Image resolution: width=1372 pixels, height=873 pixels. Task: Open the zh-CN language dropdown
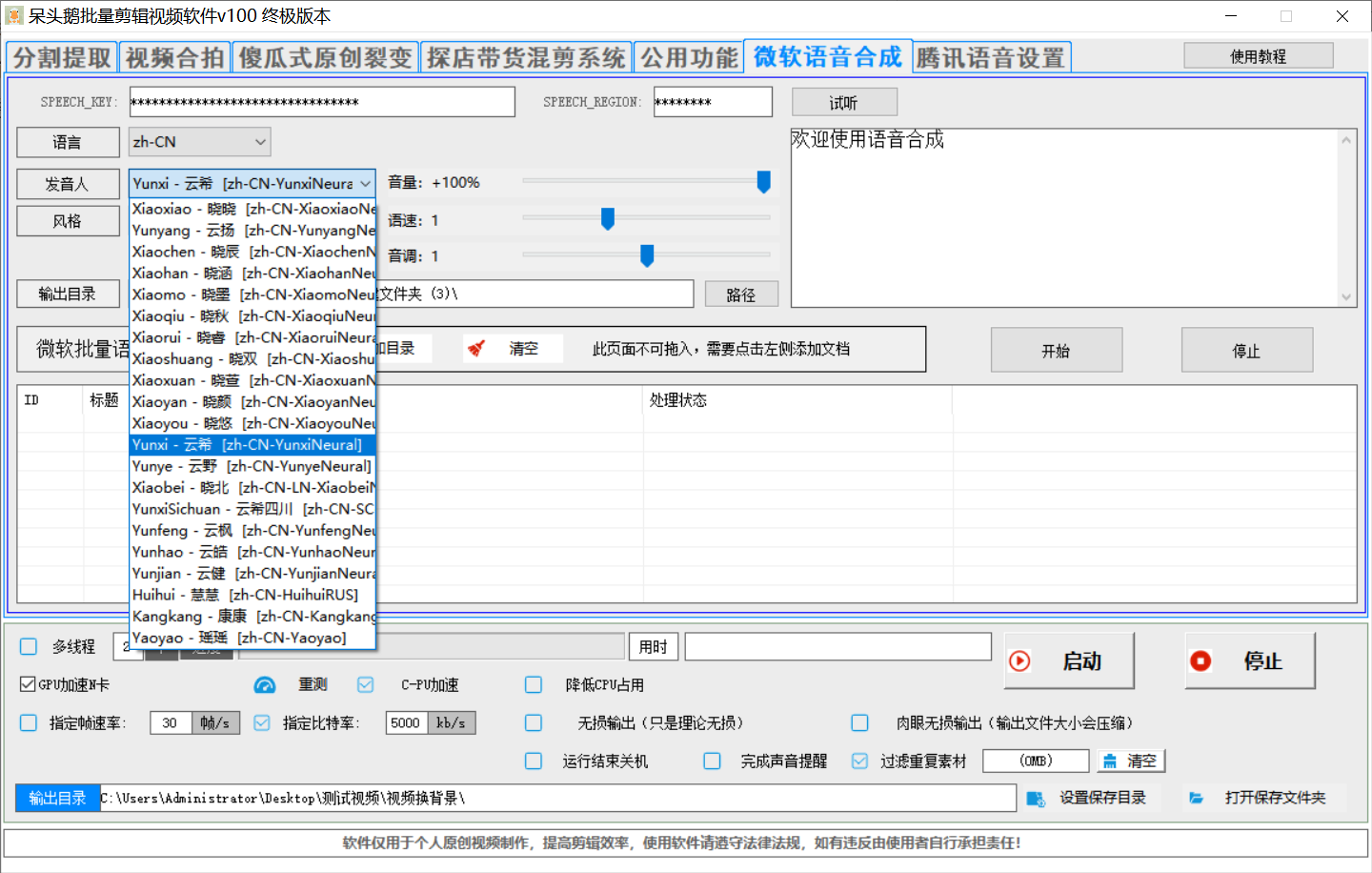pyautogui.click(x=200, y=142)
